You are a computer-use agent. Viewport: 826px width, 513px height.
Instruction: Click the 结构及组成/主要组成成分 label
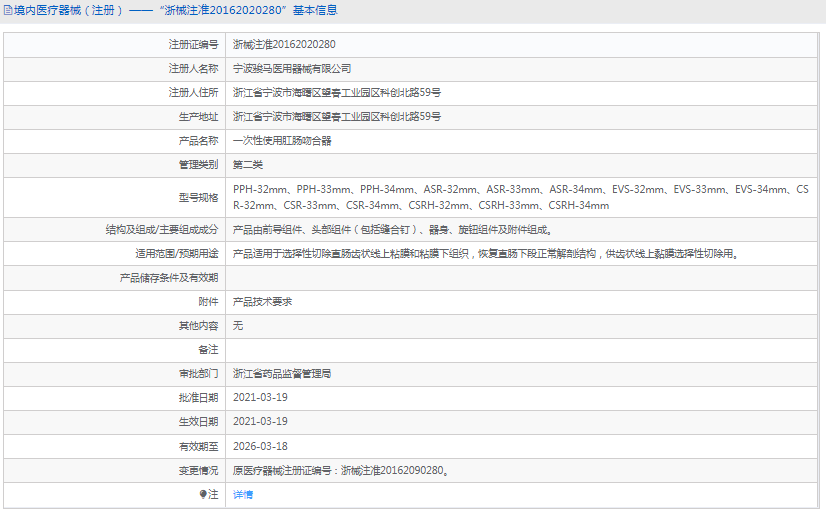click(x=162, y=230)
